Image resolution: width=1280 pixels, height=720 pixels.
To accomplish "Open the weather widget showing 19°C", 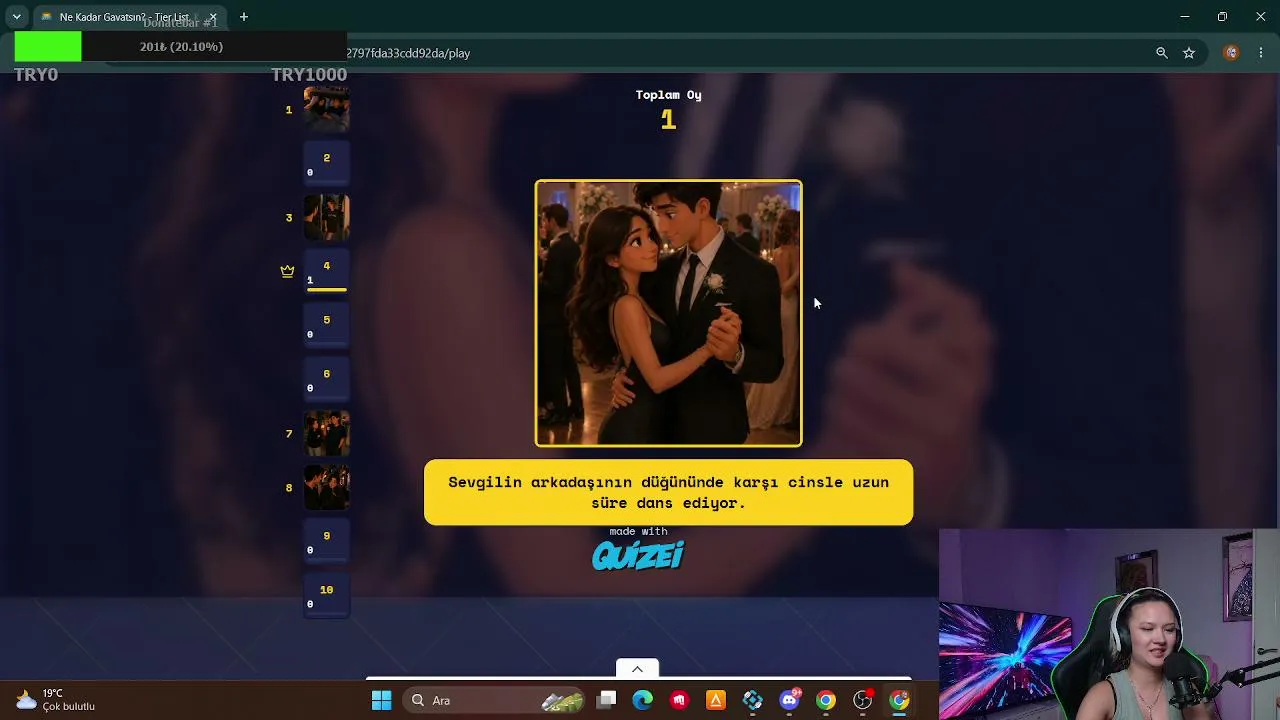I will (56, 700).
